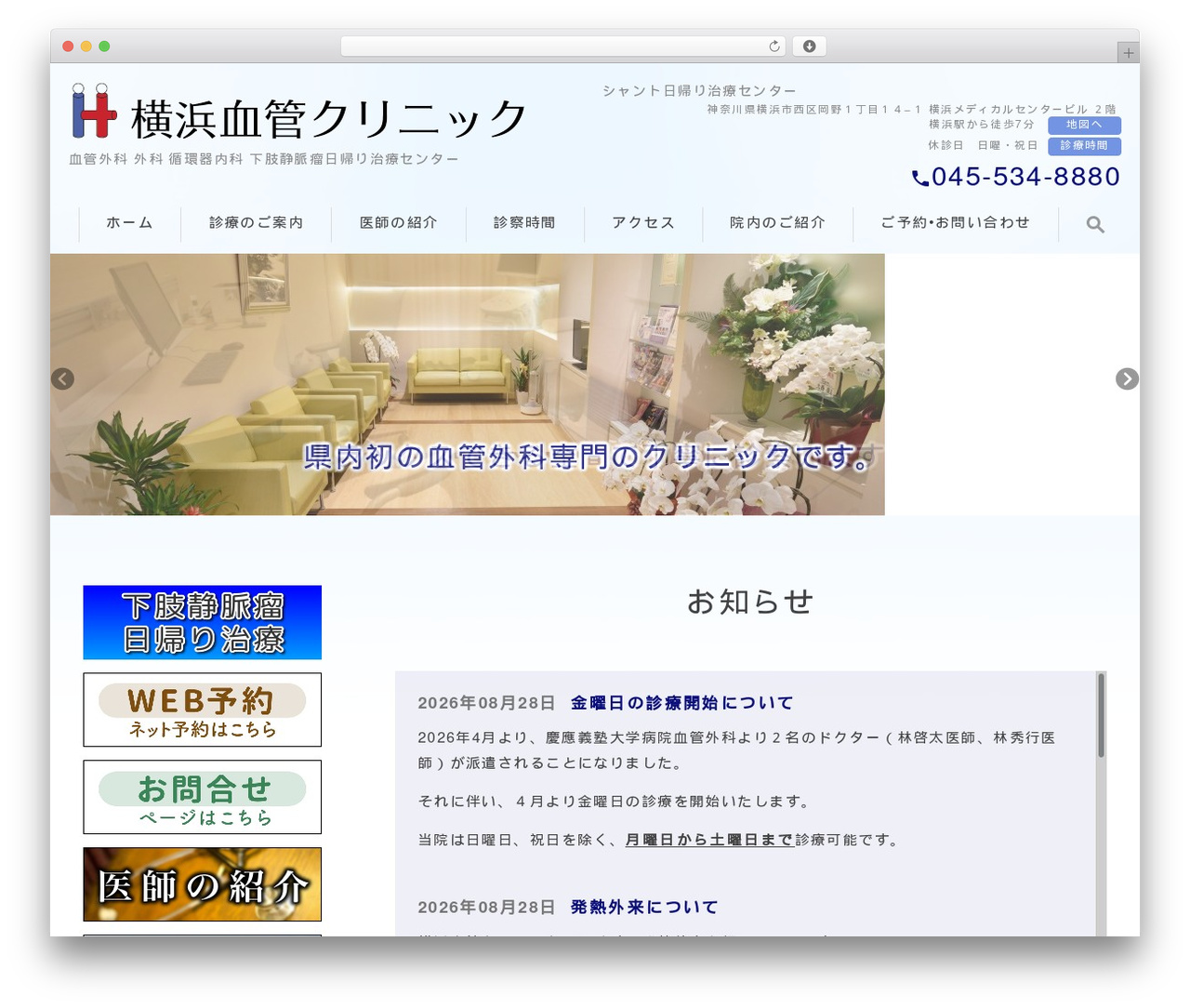Viewport: 1190px width, 1008px height.
Task: Click the 県内初の血管外科専門のクリニックです caption
Action: (x=589, y=457)
